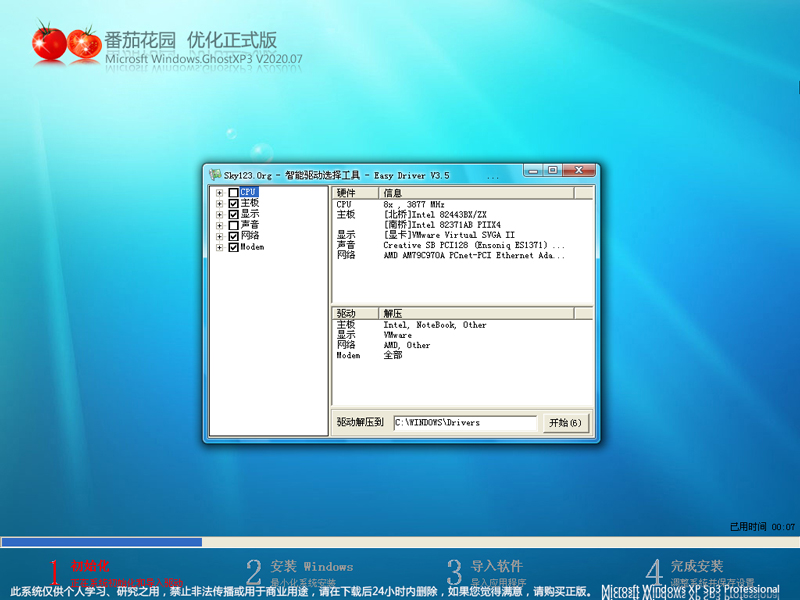Expand the 网络 tree node

click(218, 235)
